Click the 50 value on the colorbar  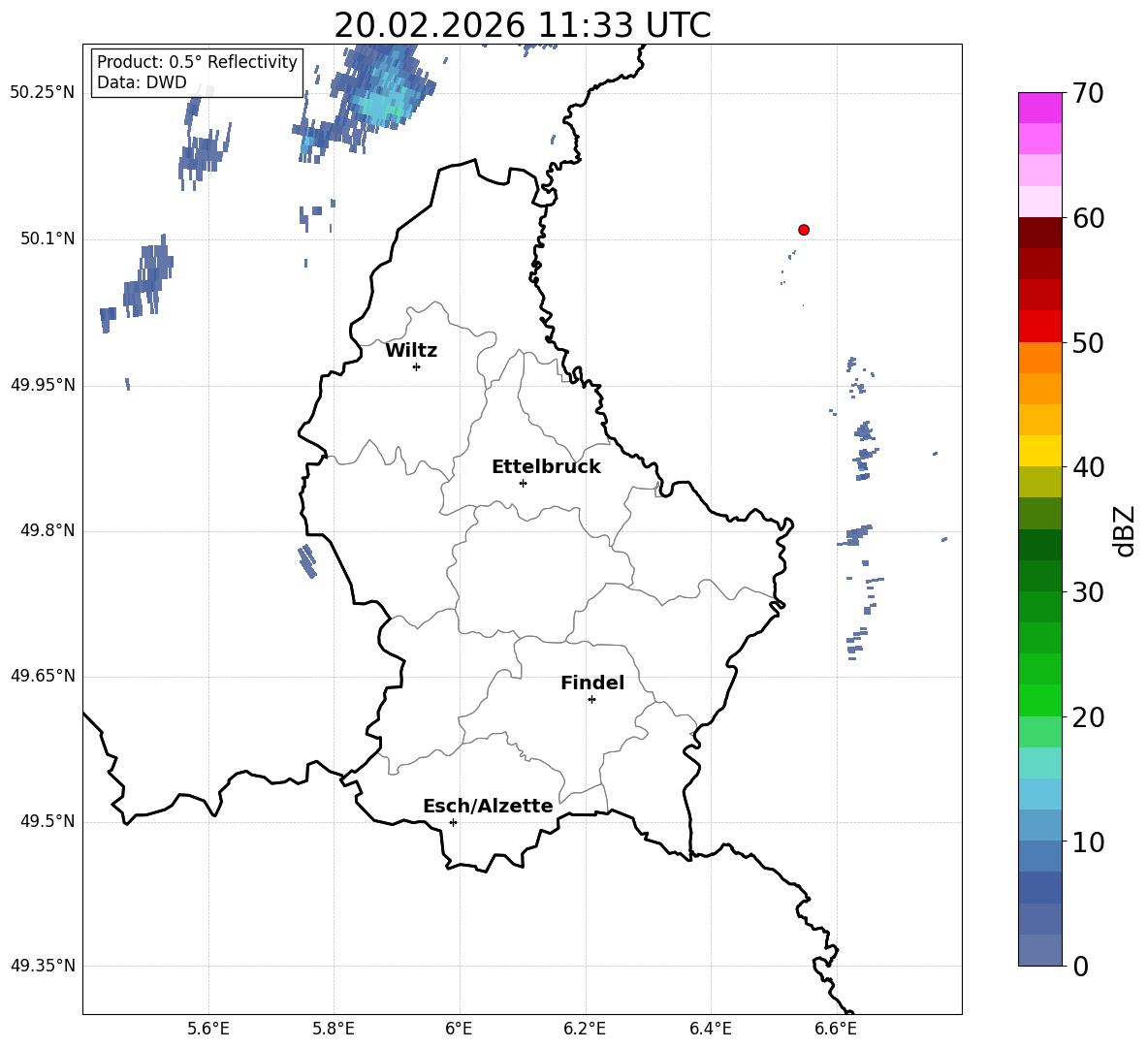1087,342
